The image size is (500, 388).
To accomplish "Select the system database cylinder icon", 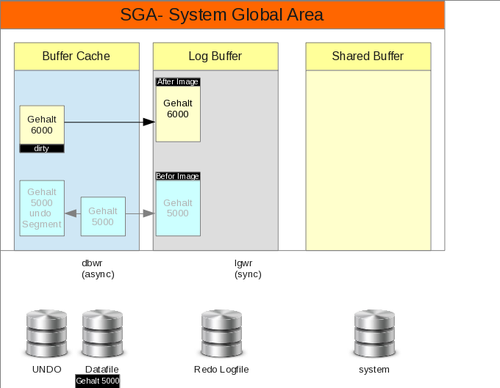I will [374, 333].
